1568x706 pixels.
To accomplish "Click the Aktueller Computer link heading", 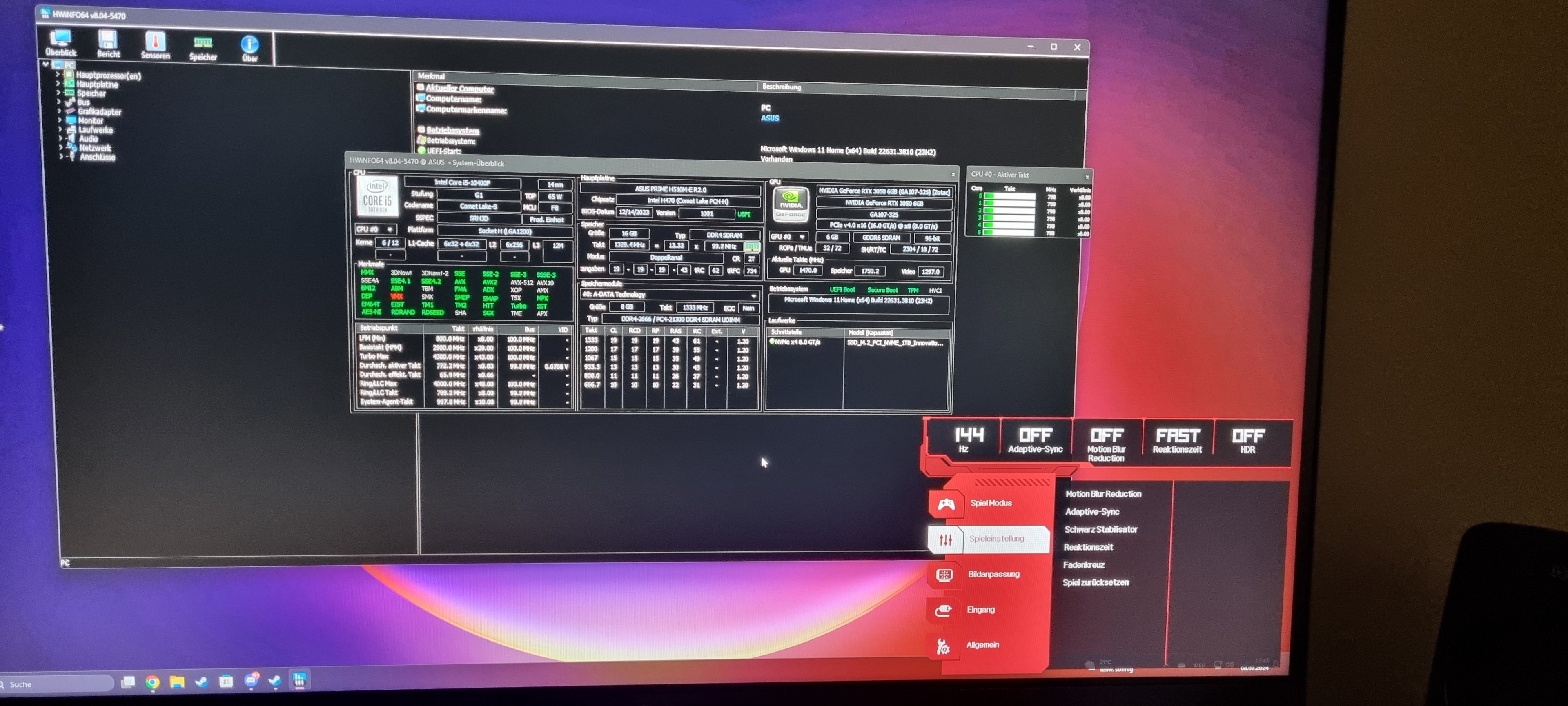I will click(459, 89).
